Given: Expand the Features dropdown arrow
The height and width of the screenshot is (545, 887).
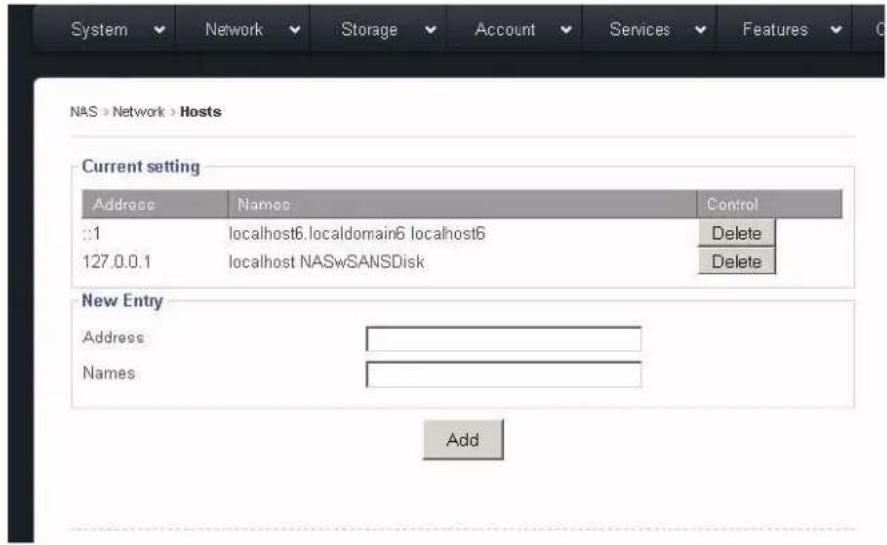Looking at the screenshot, I should point(836,30).
